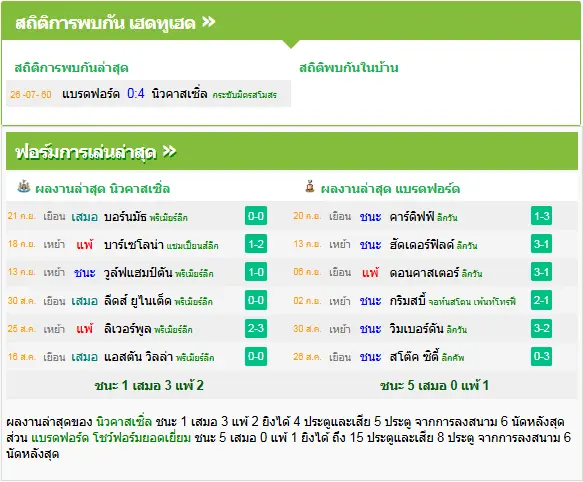Click opponent name วูล์ฟแฮมป์ตัน
Image resolution: width=583 pixels, height=482 pixels.
[x=138, y=273]
